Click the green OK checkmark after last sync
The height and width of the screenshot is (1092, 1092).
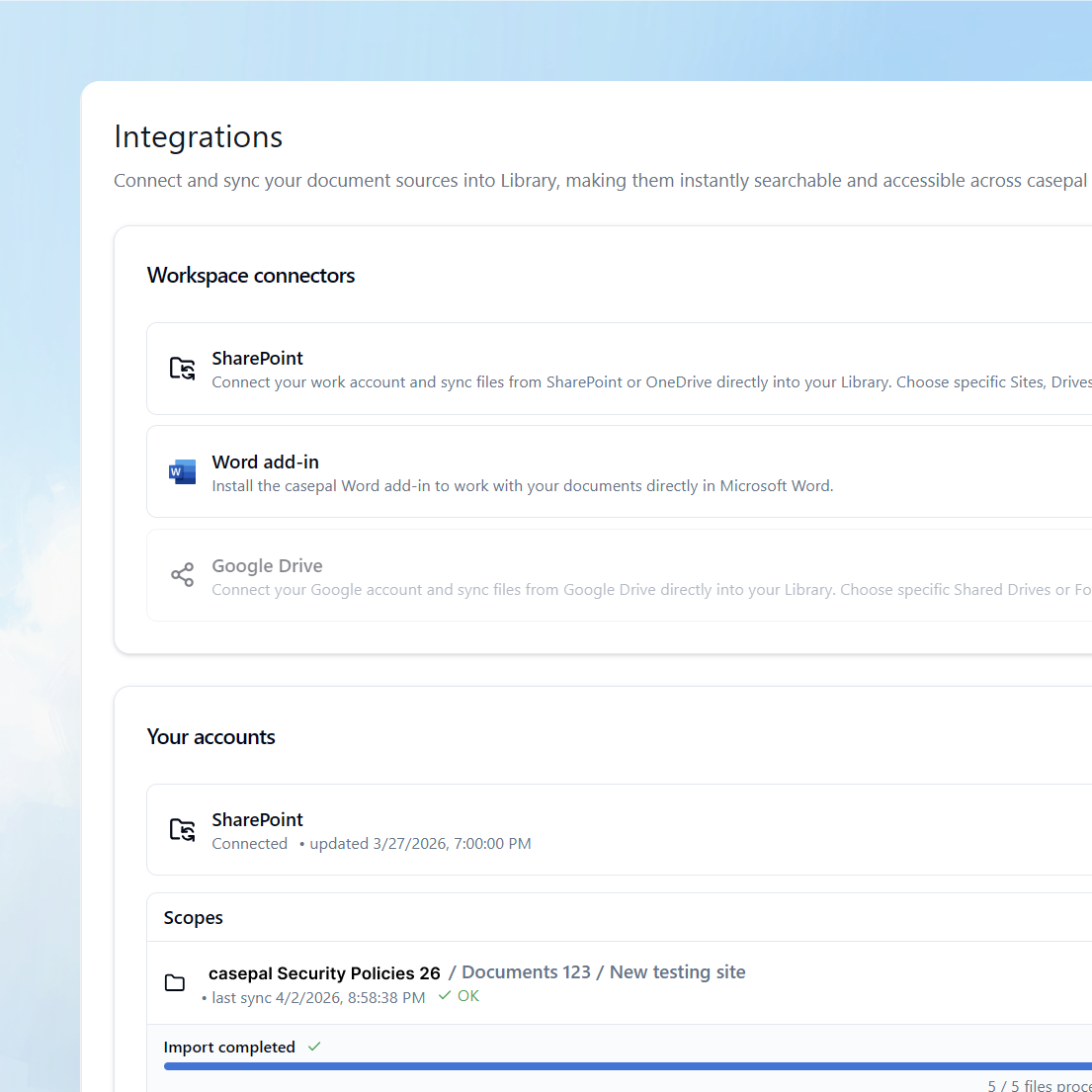click(445, 996)
